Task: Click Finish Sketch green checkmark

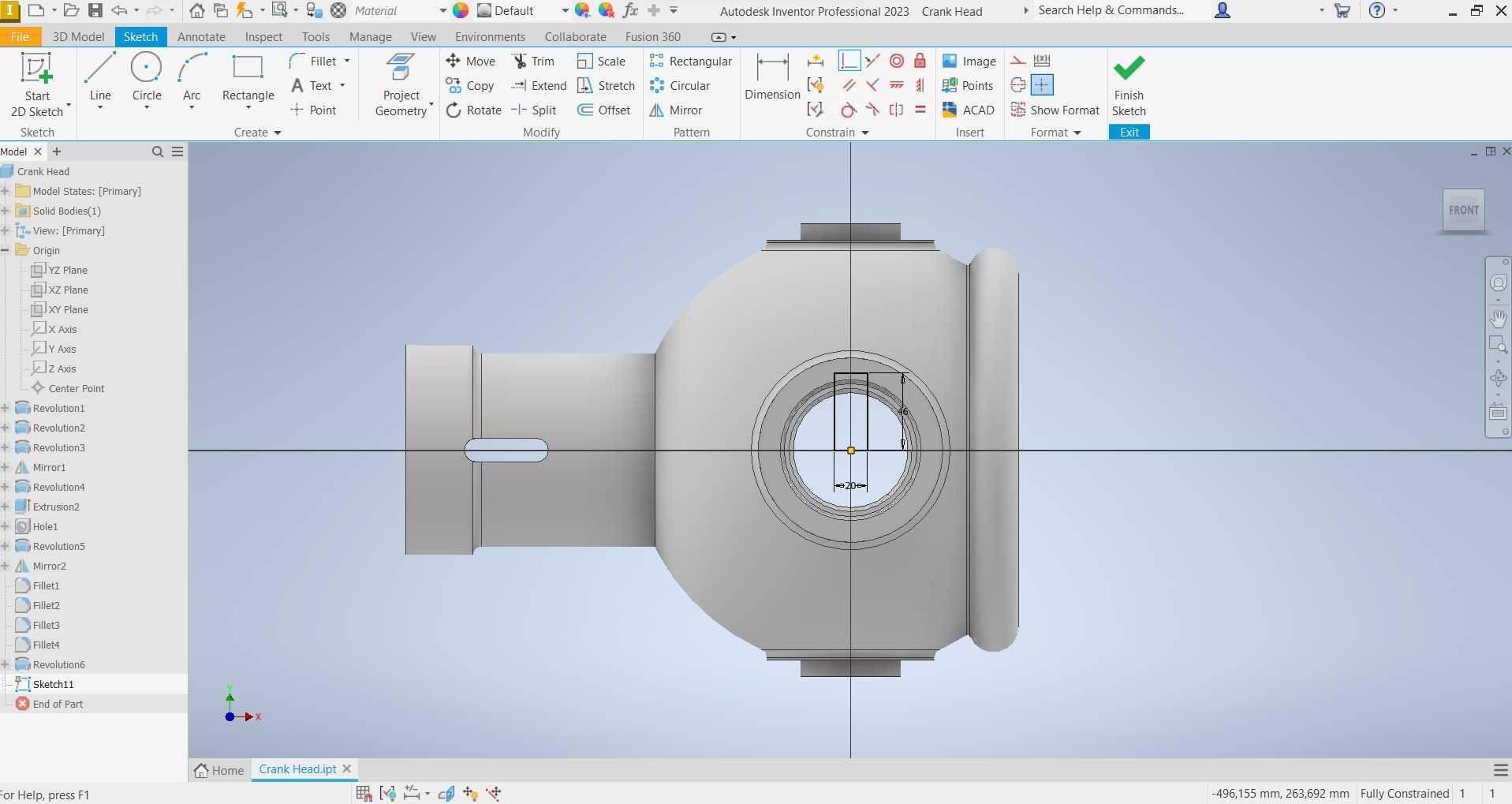Action: point(1129,85)
